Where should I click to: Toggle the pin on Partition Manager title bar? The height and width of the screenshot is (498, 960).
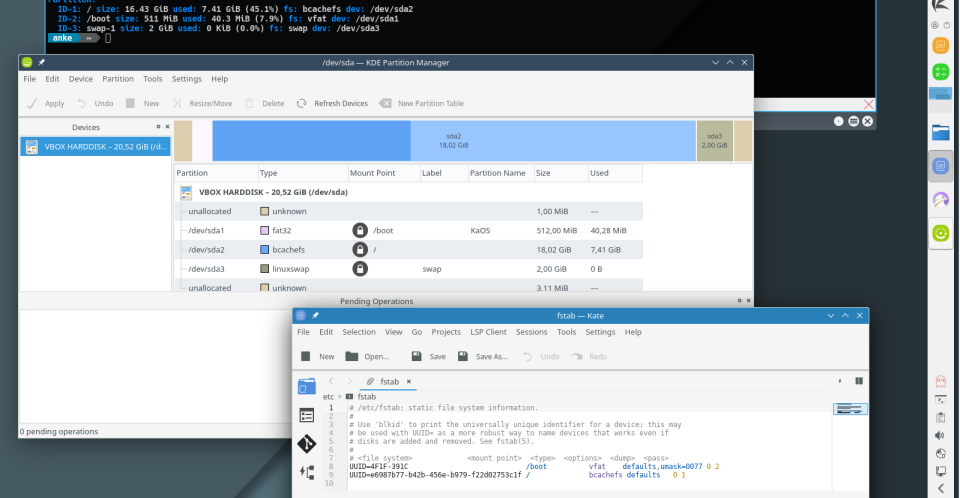pyautogui.click(x=42, y=63)
